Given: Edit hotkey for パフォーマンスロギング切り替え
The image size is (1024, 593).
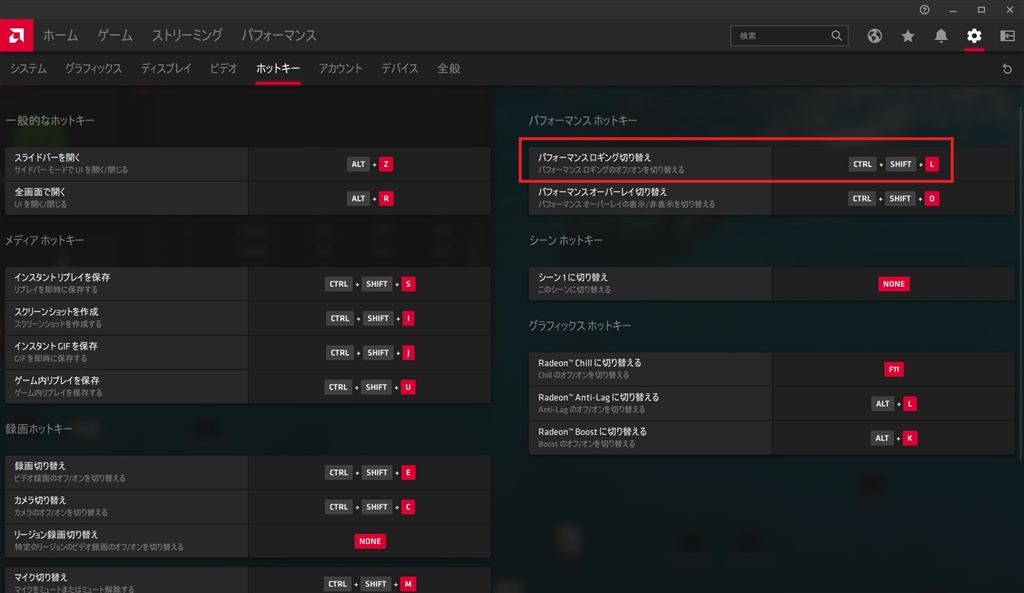Looking at the screenshot, I should coord(894,164).
